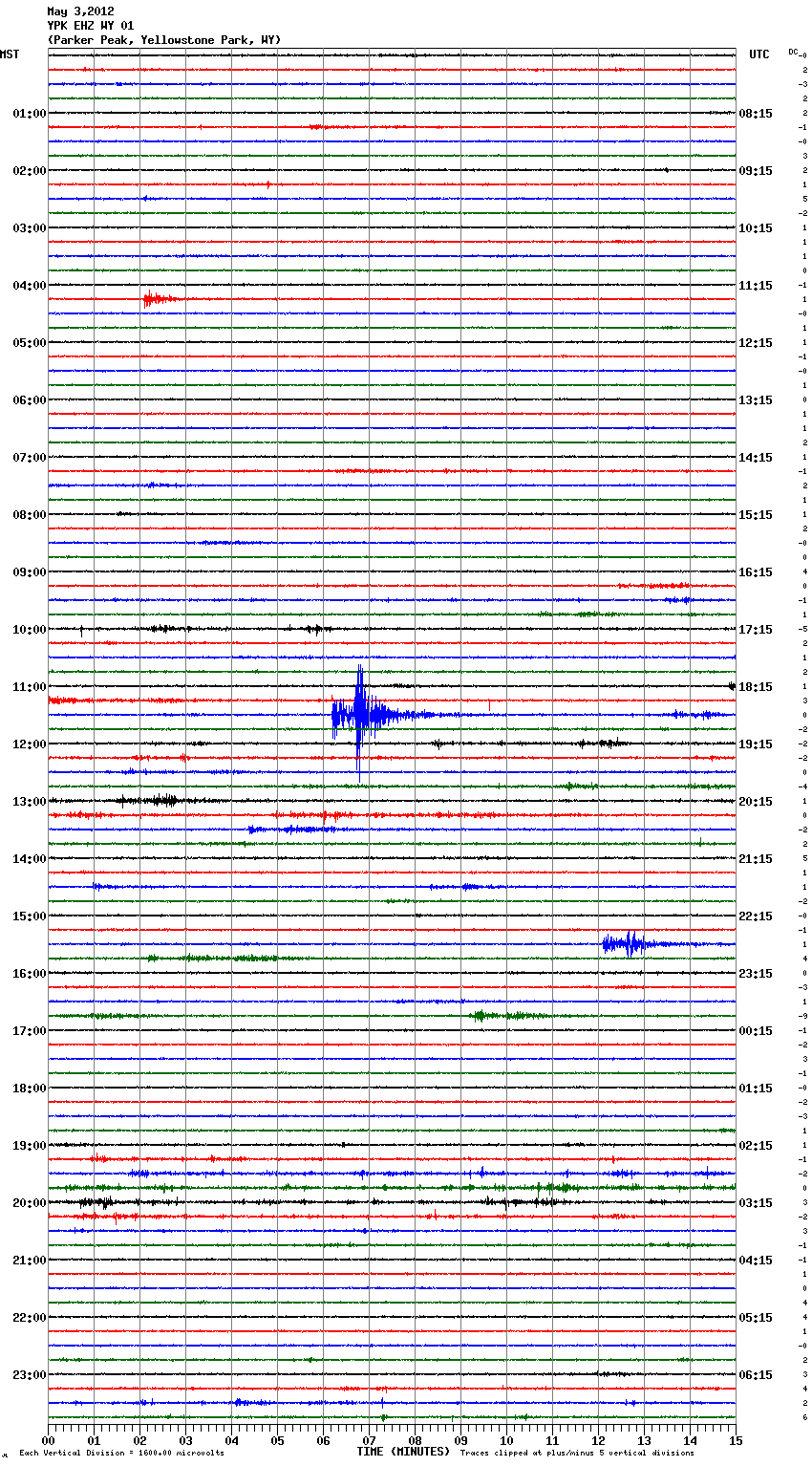Select the 02:00 MST time label
812x1466 pixels.
[x=30, y=170]
